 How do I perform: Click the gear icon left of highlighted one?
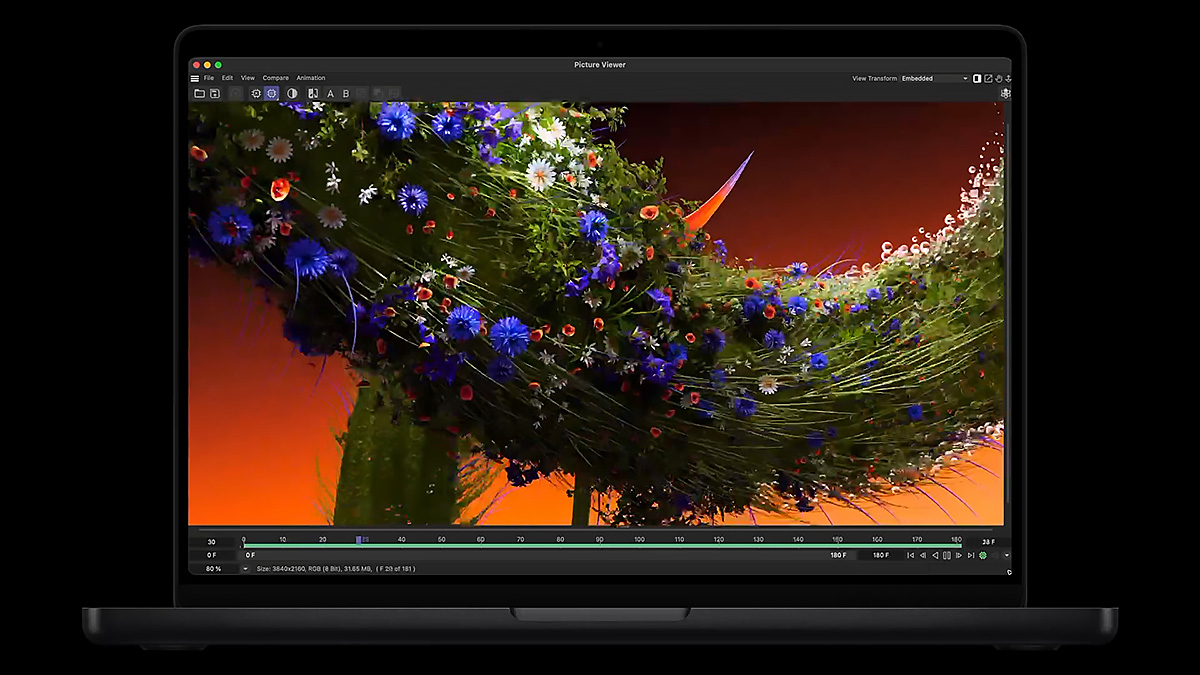click(x=256, y=93)
